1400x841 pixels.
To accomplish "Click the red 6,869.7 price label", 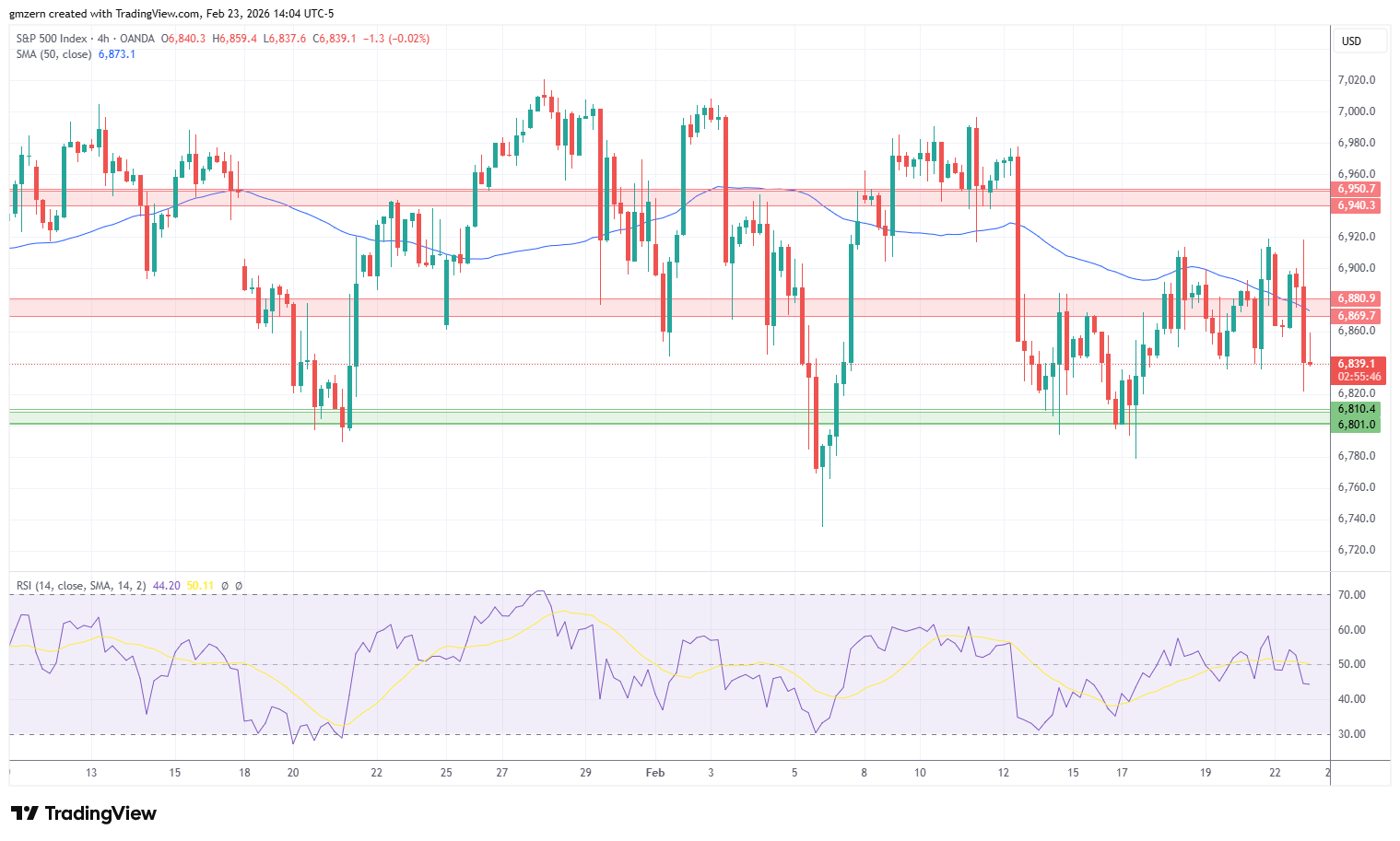I will (1357, 316).
